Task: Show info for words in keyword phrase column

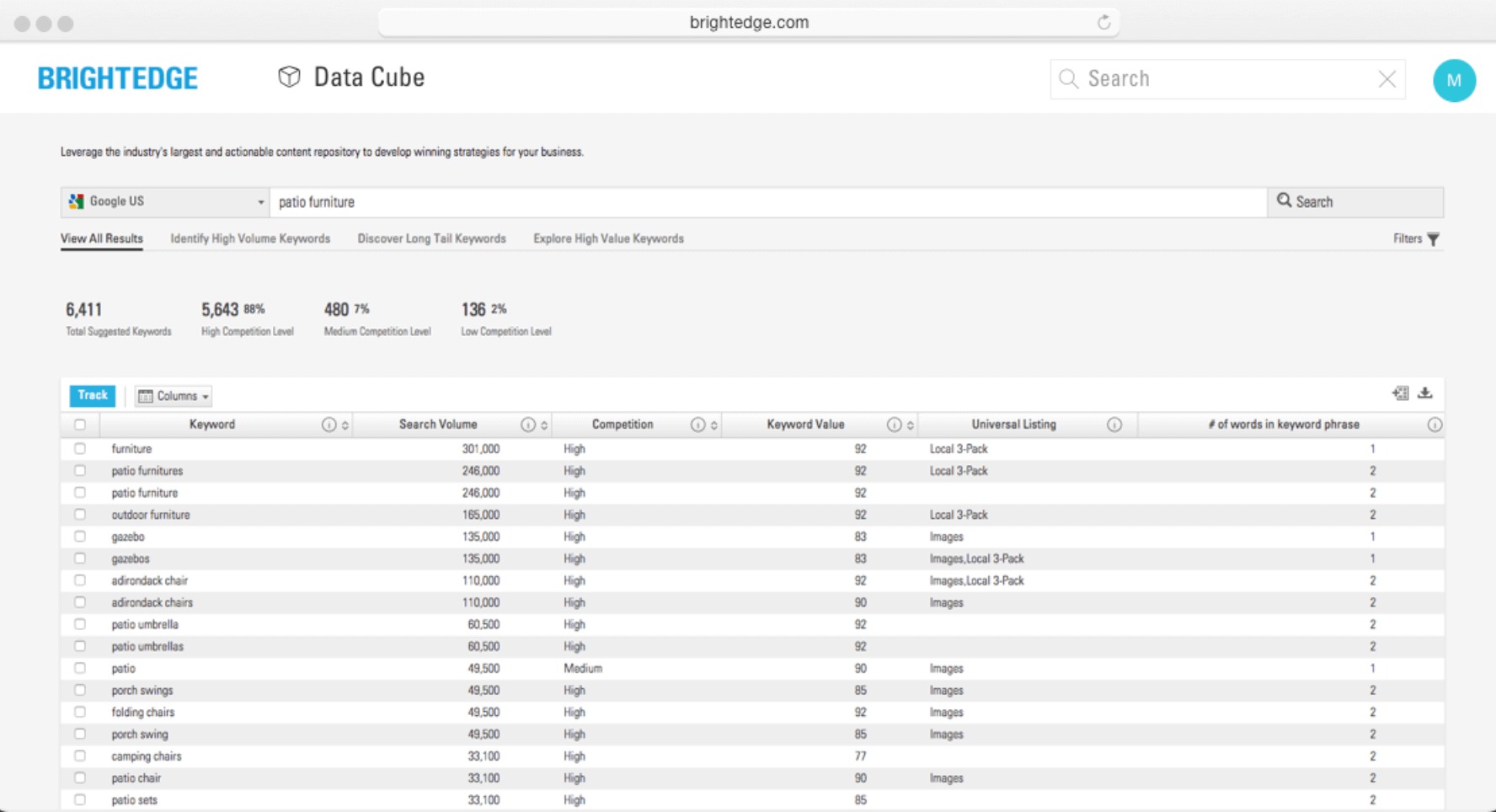Action: coord(1435,425)
